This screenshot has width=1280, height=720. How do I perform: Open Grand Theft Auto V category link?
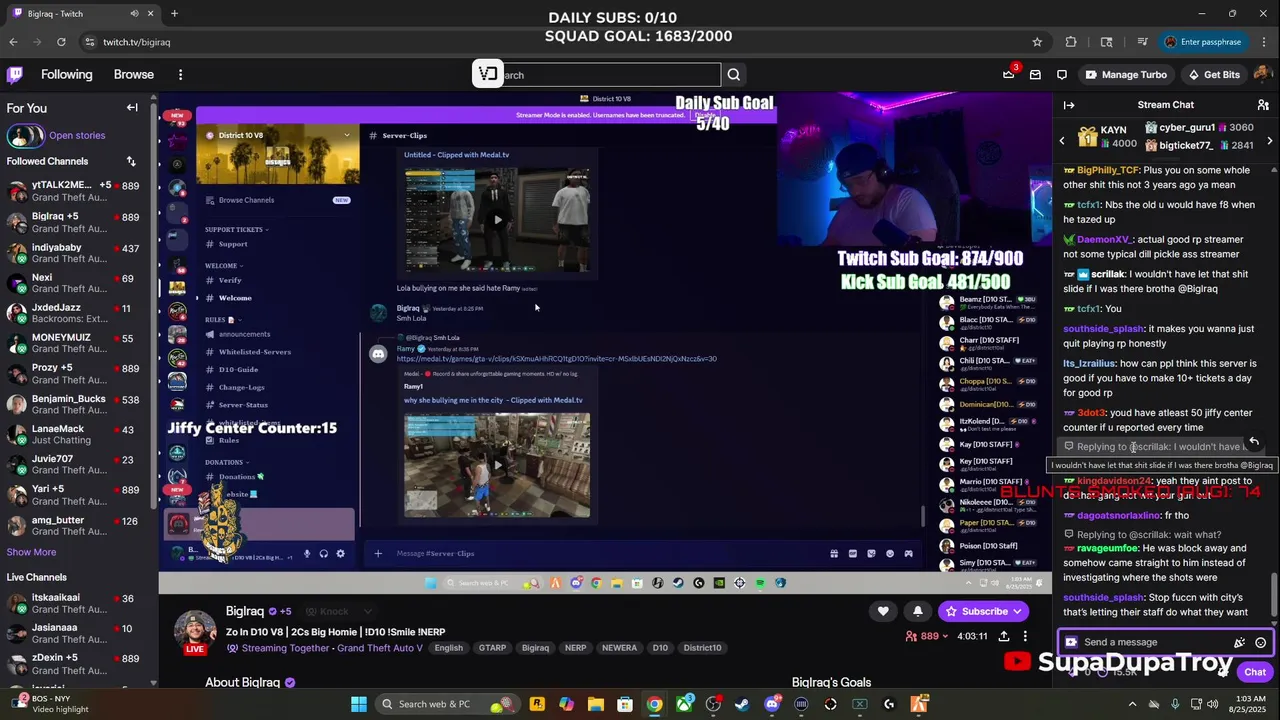(x=380, y=648)
